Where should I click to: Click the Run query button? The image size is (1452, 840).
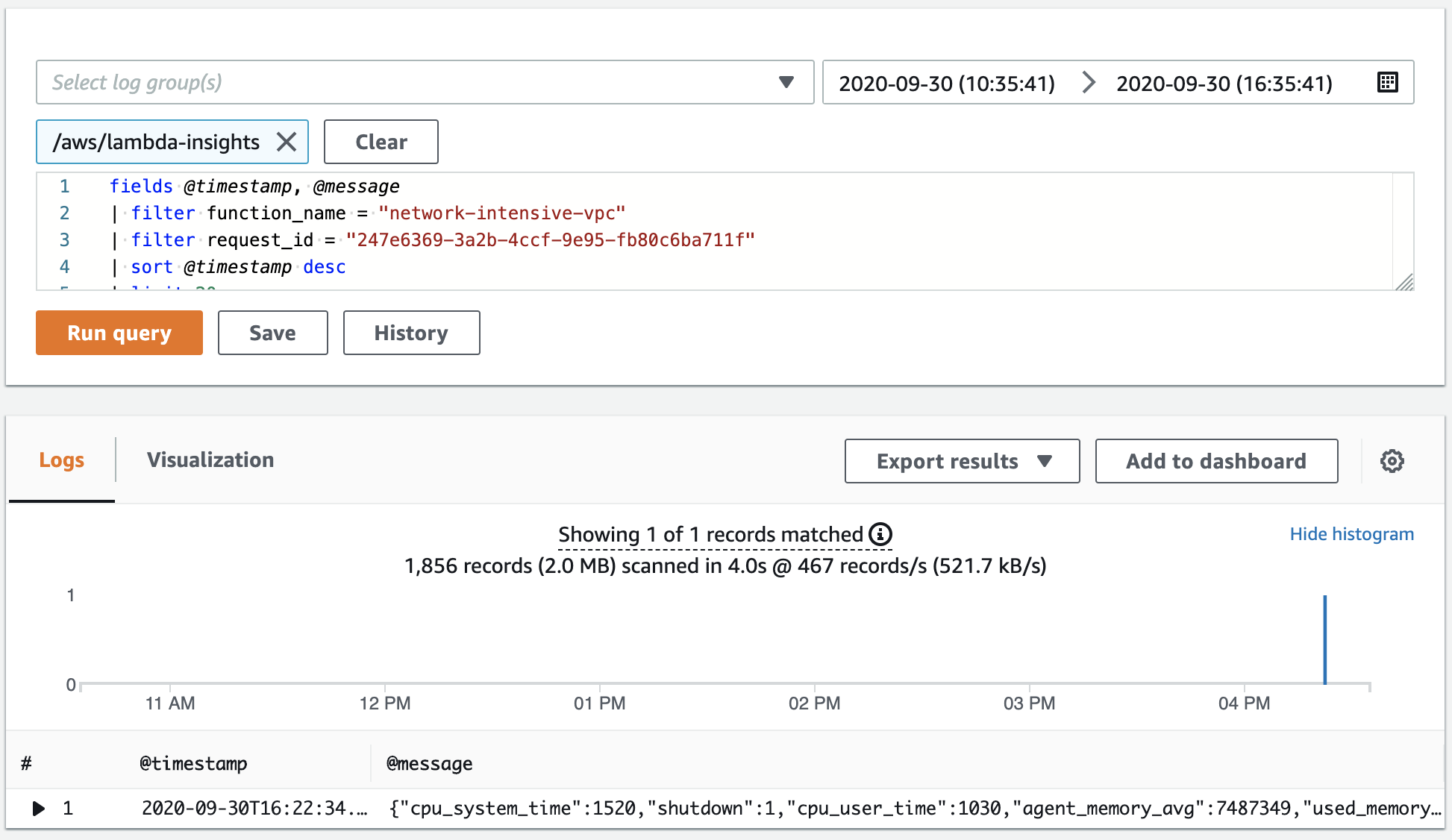tap(120, 332)
